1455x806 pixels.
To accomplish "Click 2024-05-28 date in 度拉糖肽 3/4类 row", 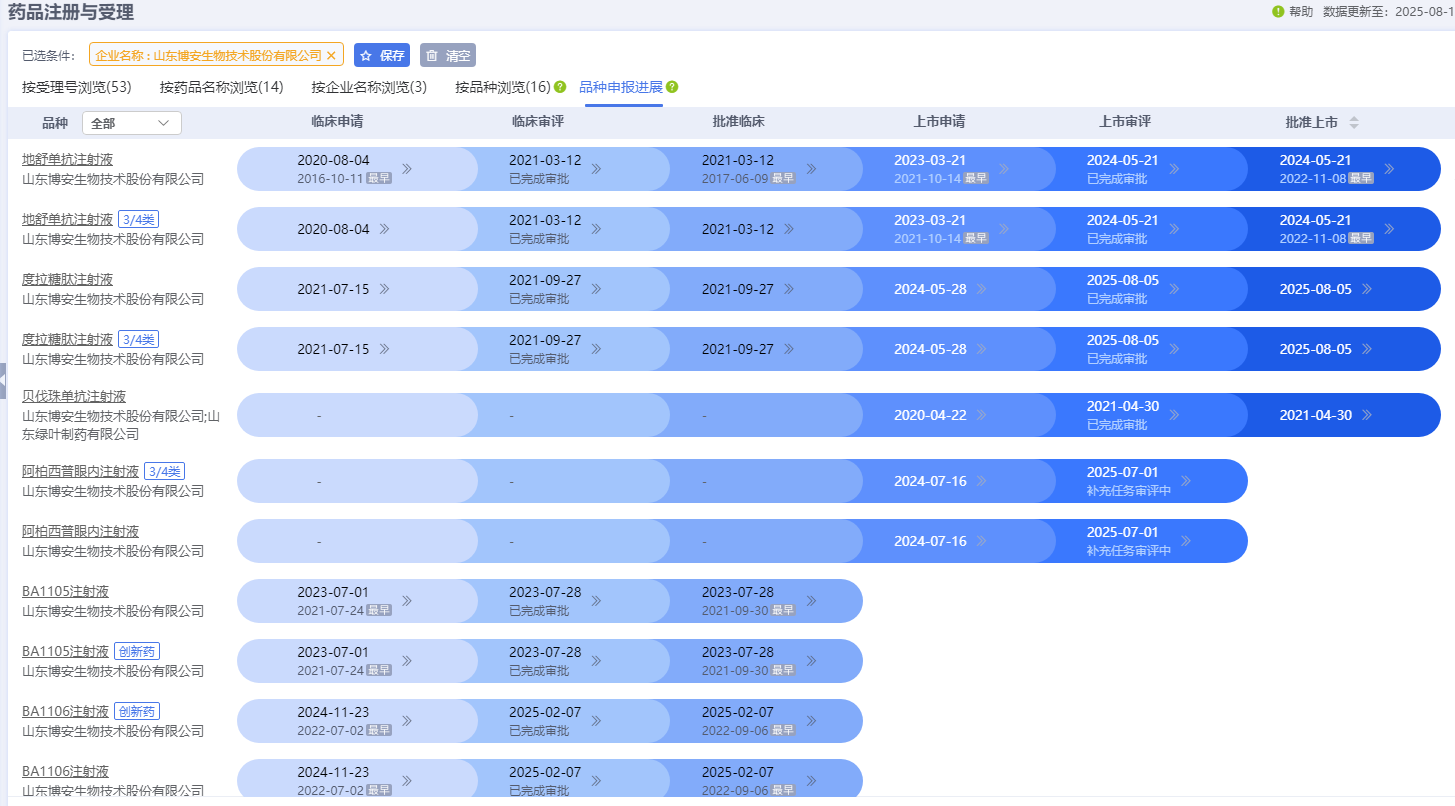I will pyautogui.click(x=930, y=349).
